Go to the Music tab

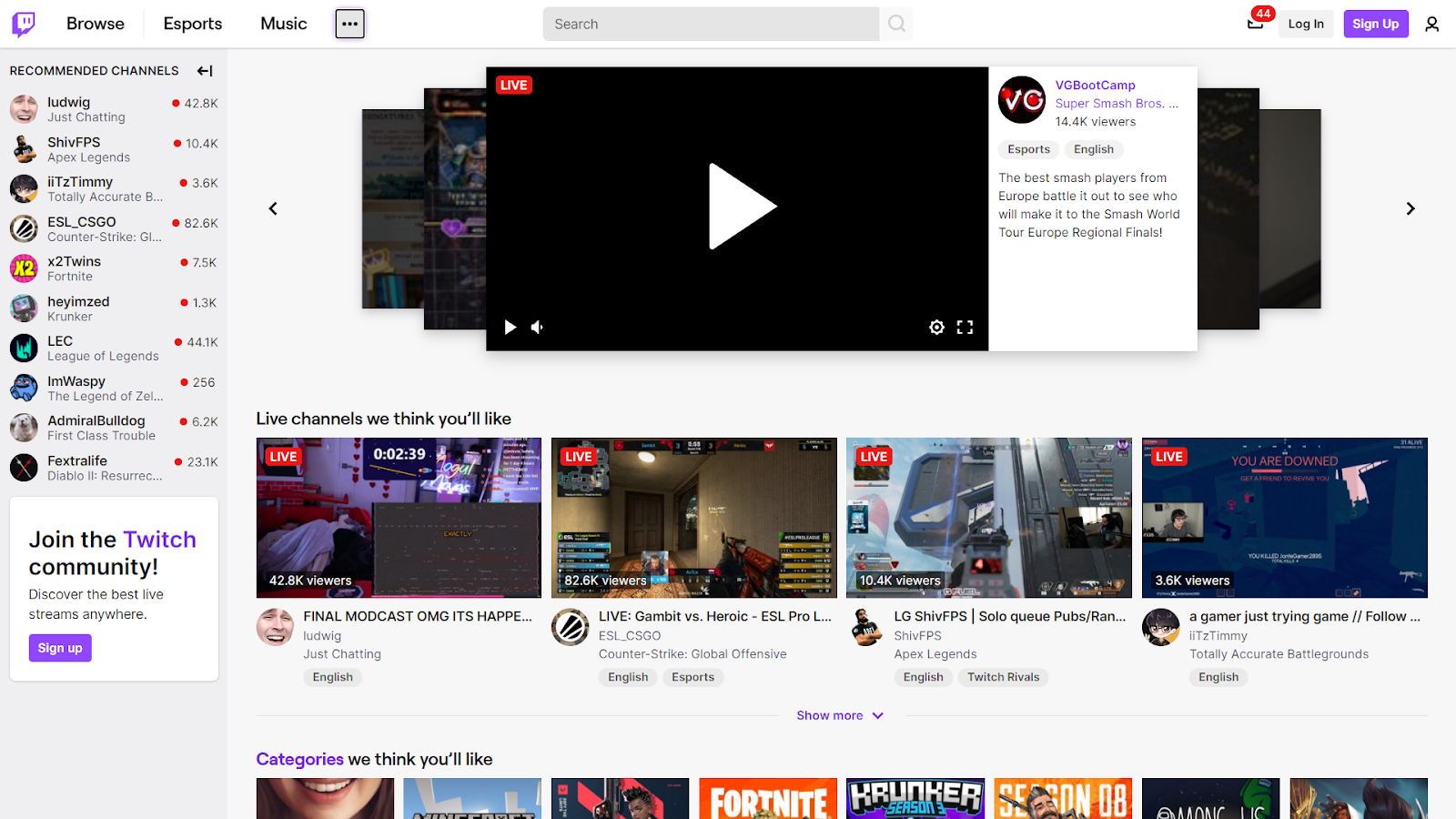[284, 24]
